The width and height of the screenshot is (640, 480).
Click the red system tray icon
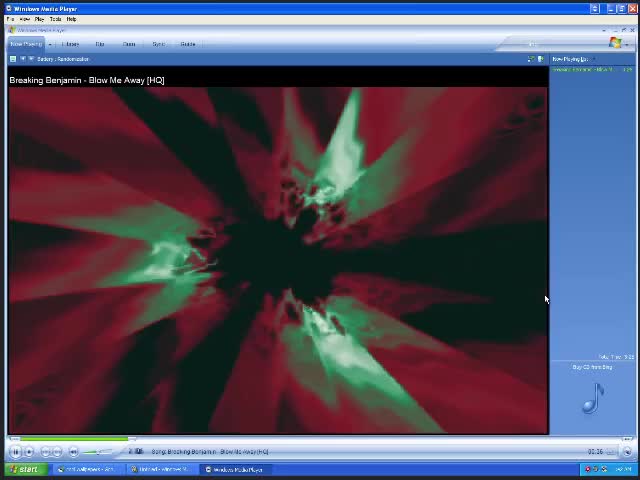[588, 469]
